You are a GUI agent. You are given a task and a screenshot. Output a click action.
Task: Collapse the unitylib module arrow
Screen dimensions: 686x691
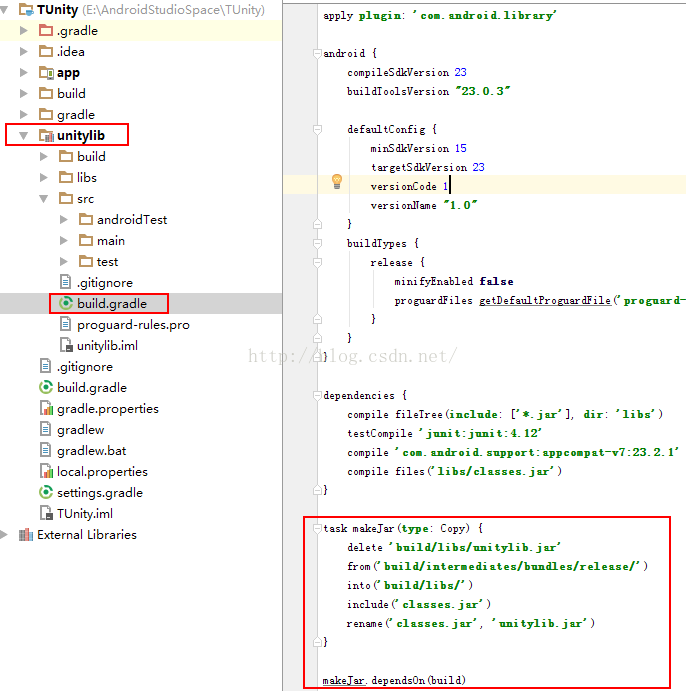pyautogui.click(x=24, y=136)
